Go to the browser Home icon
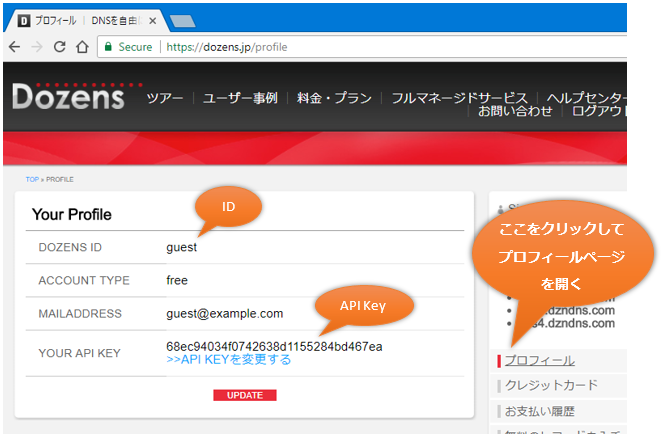This screenshot has width=662, height=438. pos(82,46)
